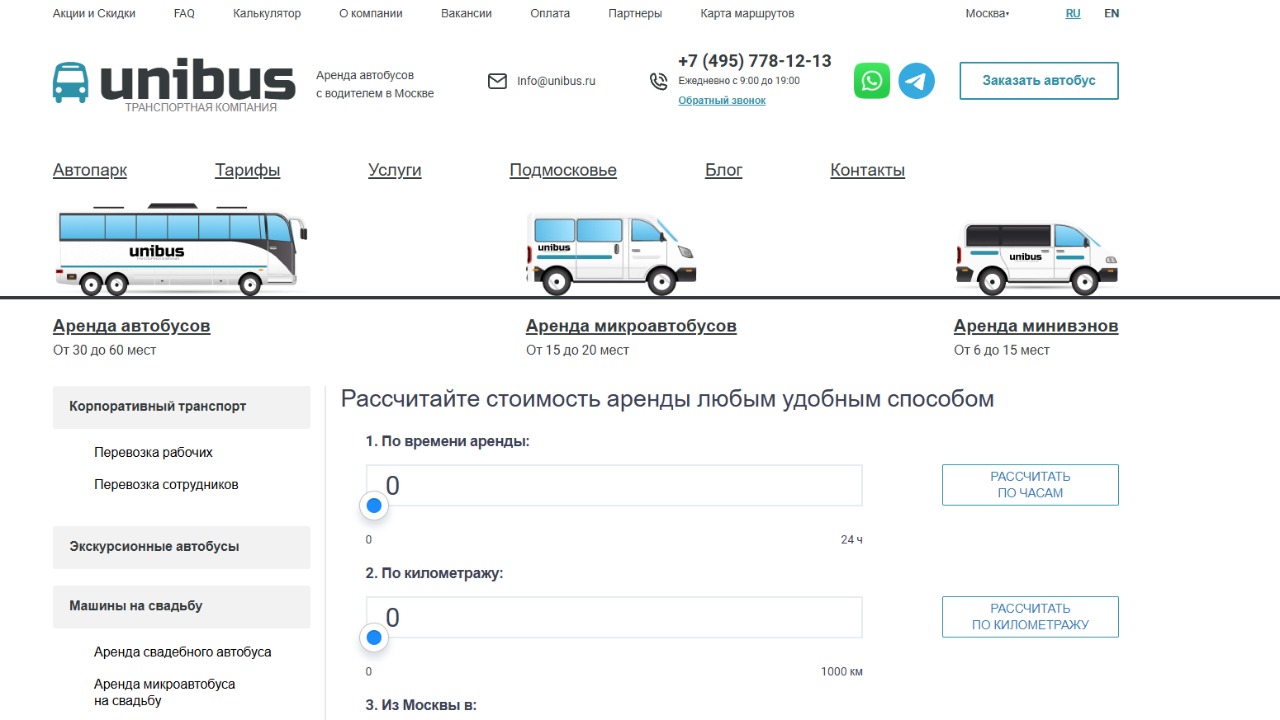
Task: Open Аренда микроавтобусов link
Action: coord(631,326)
